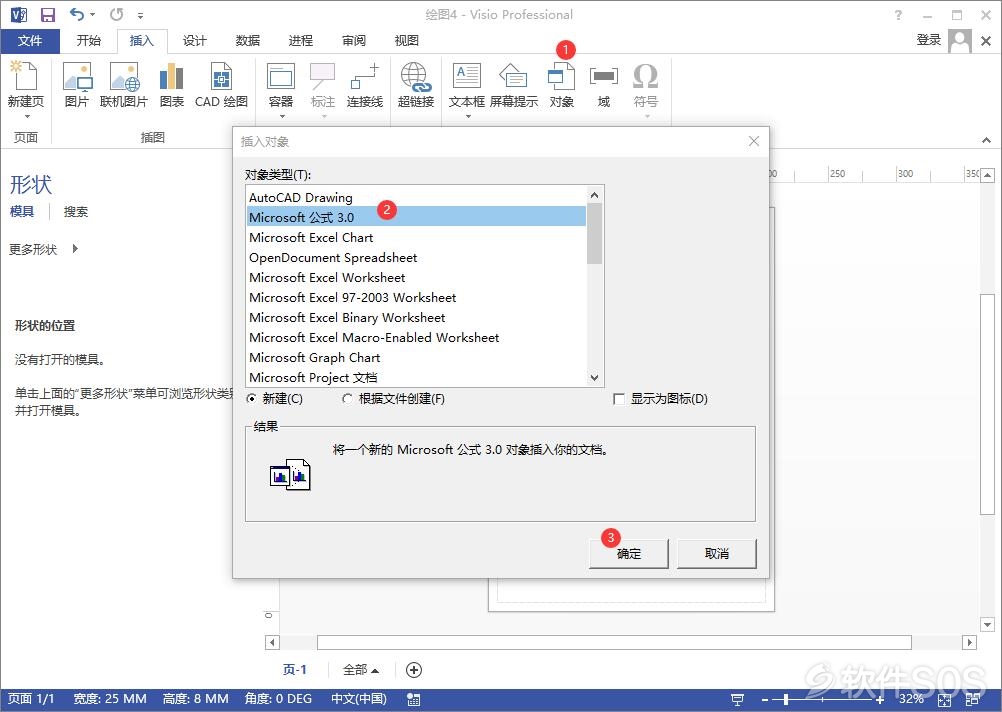This screenshot has width=1002, height=712.
Task: Save the drawing with the floppy icon
Action: pyautogui.click(x=48, y=14)
